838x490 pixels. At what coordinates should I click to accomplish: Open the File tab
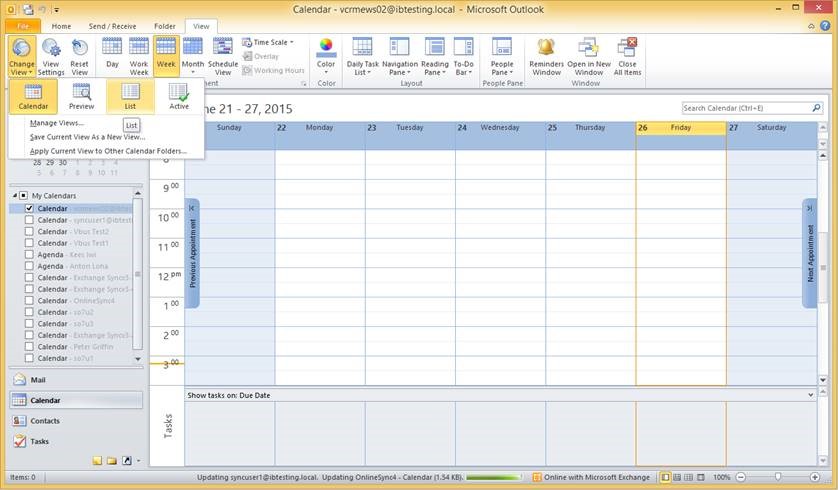(23, 26)
